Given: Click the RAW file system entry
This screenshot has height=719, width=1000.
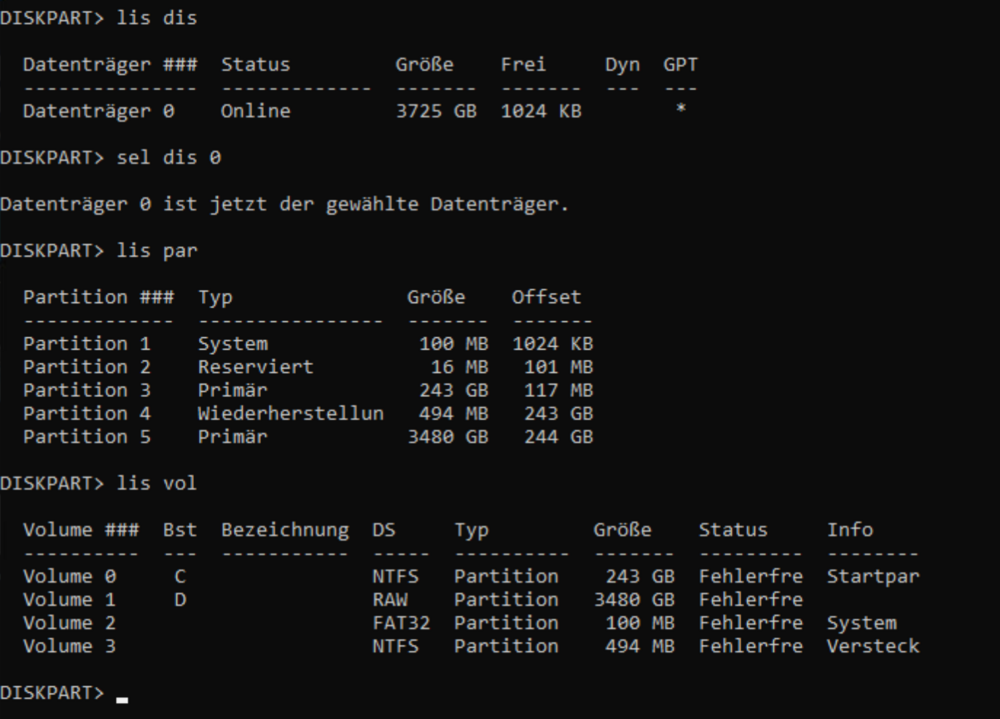Looking at the screenshot, I should 390,600.
